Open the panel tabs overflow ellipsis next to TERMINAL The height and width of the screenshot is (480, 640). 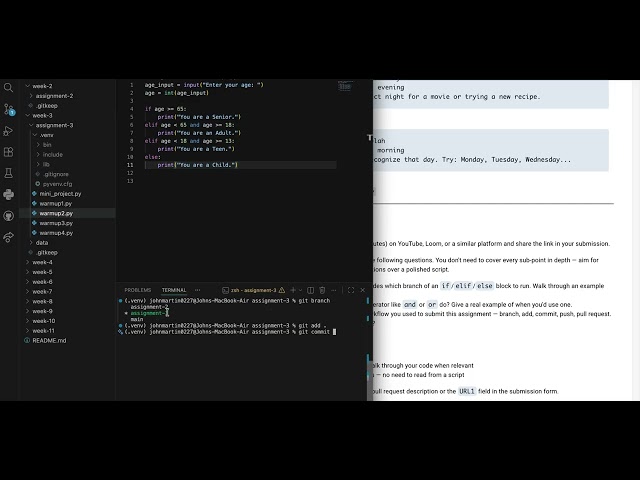click(x=198, y=290)
